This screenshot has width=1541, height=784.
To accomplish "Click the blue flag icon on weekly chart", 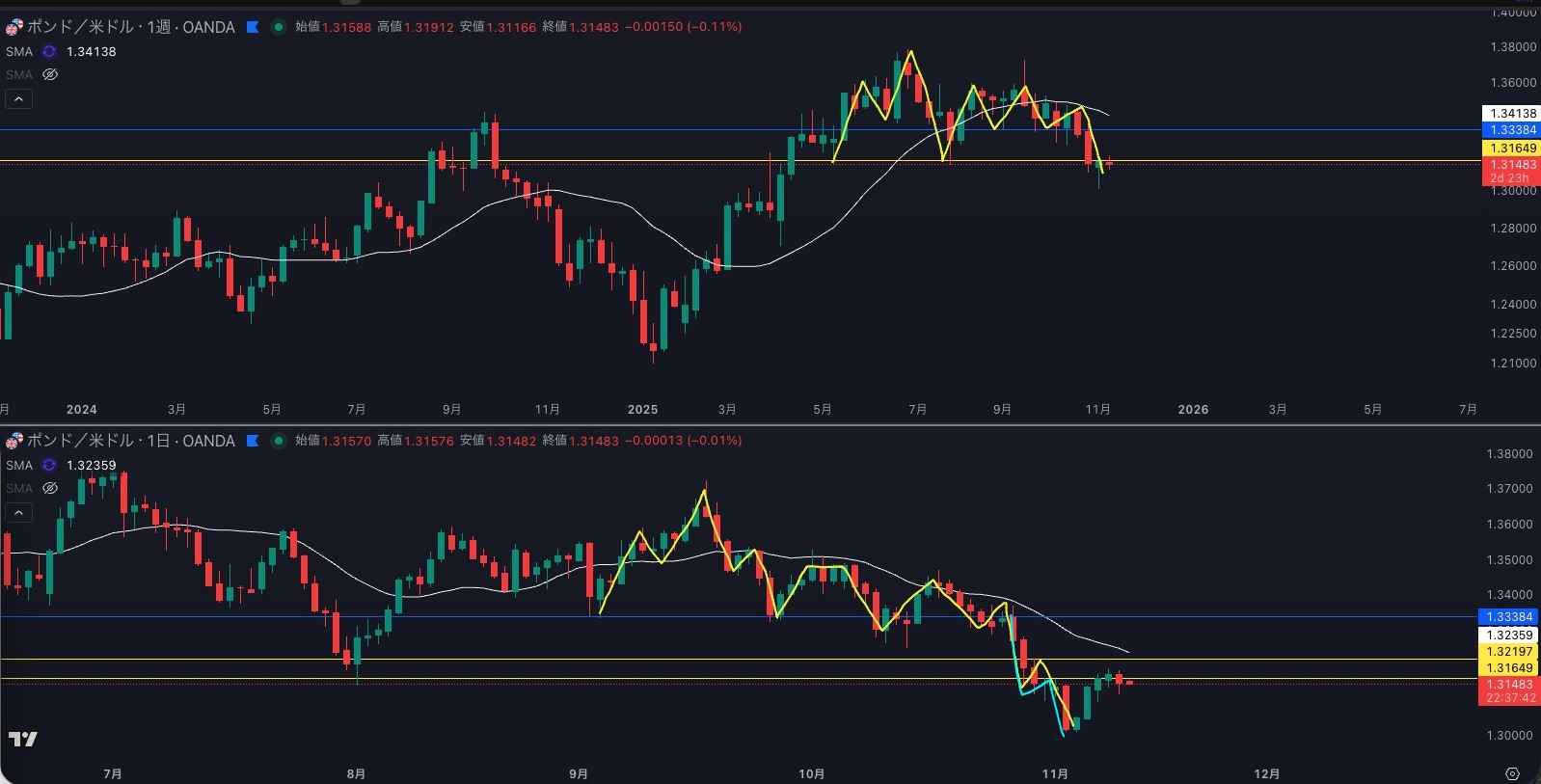I will [x=253, y=27].
